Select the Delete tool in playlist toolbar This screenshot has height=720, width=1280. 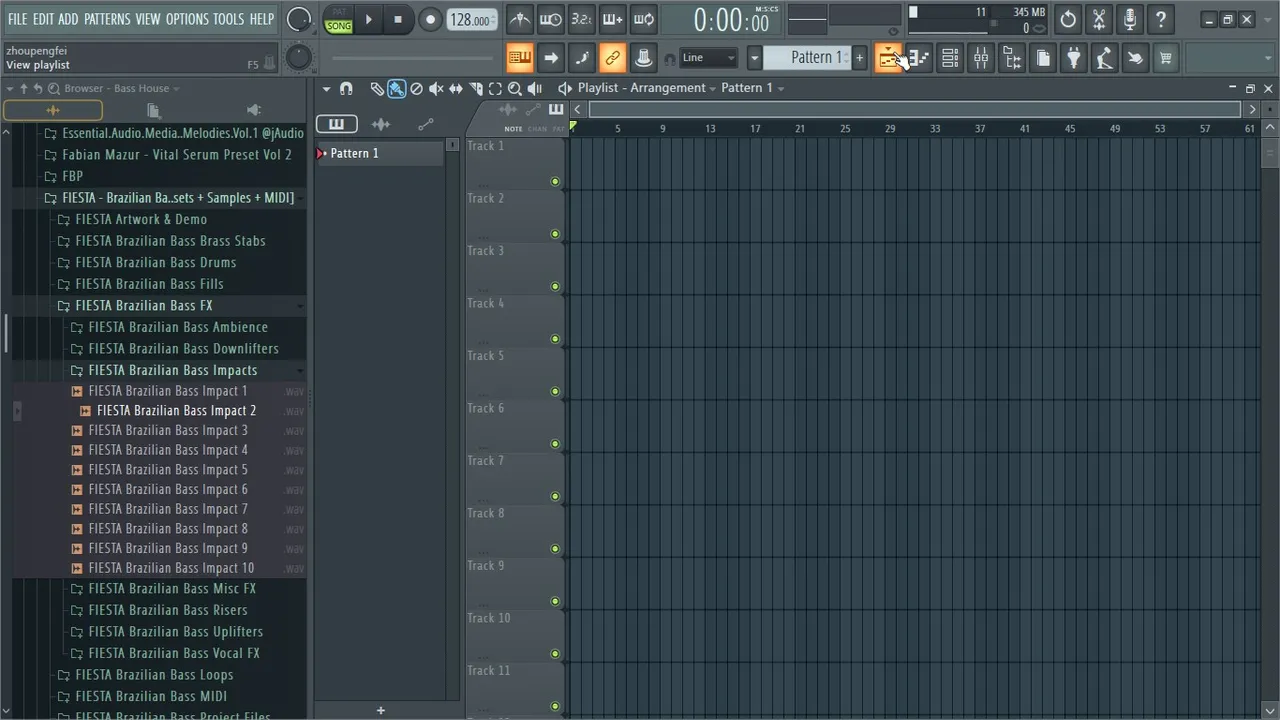(x=417, y=88)
